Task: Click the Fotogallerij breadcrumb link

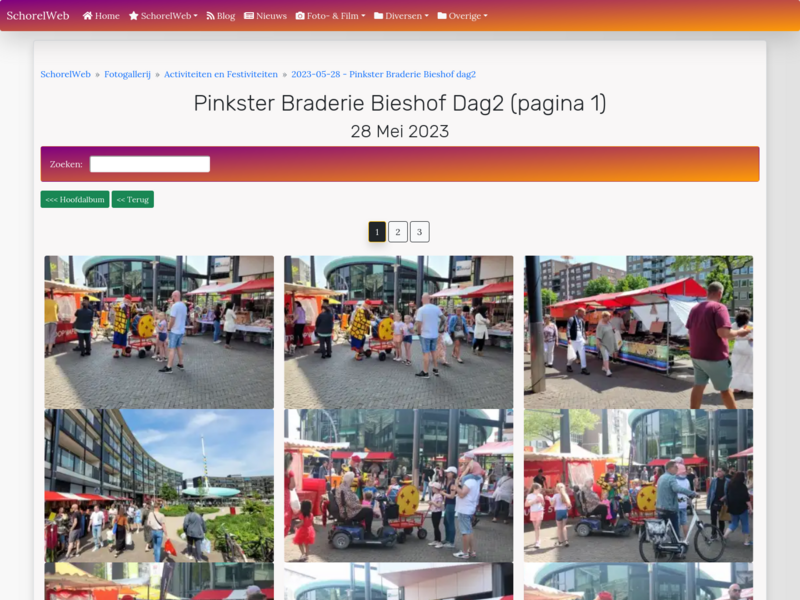Action: pyautogui.click(x=127, y=74)
